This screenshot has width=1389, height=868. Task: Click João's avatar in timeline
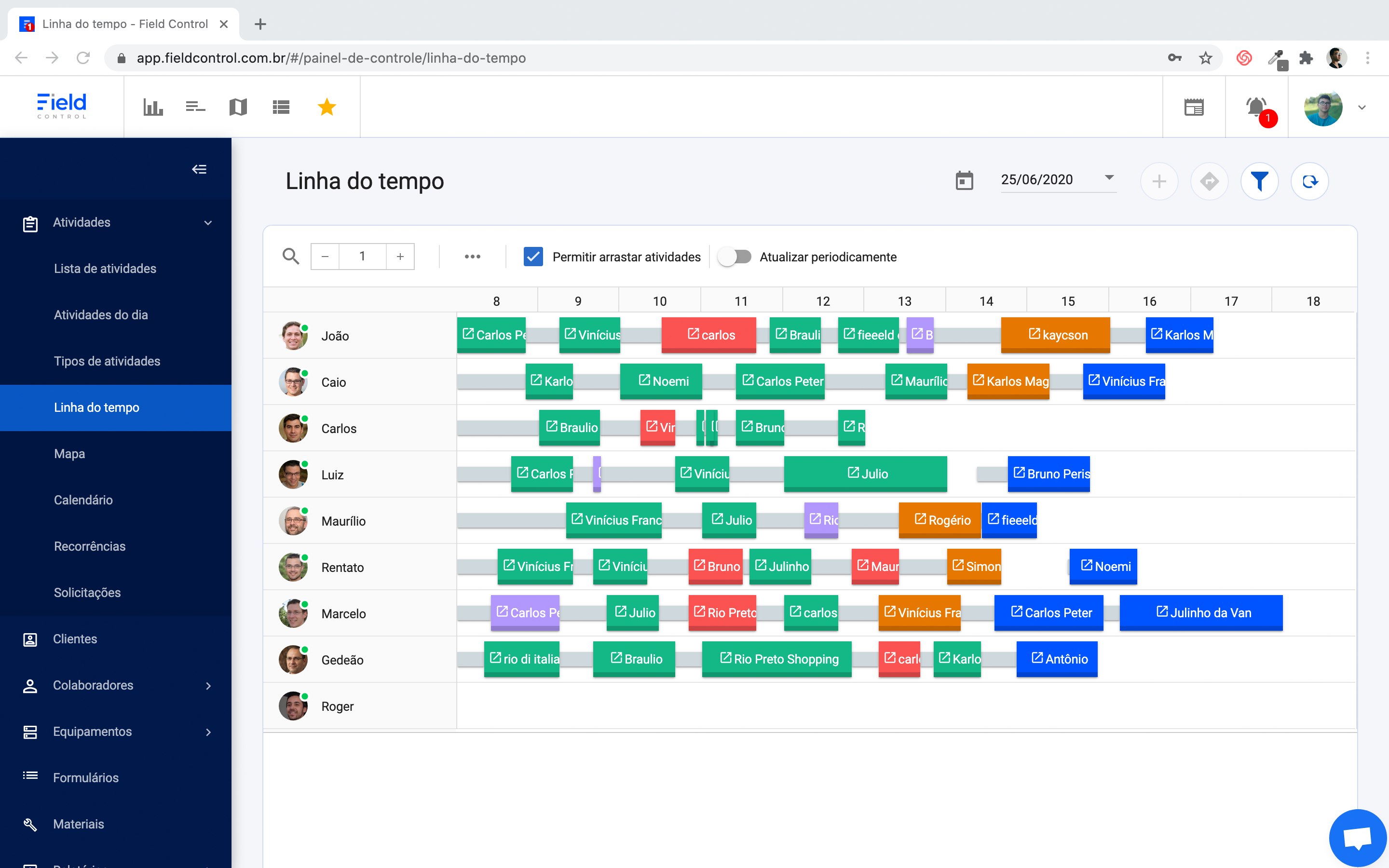293,336
